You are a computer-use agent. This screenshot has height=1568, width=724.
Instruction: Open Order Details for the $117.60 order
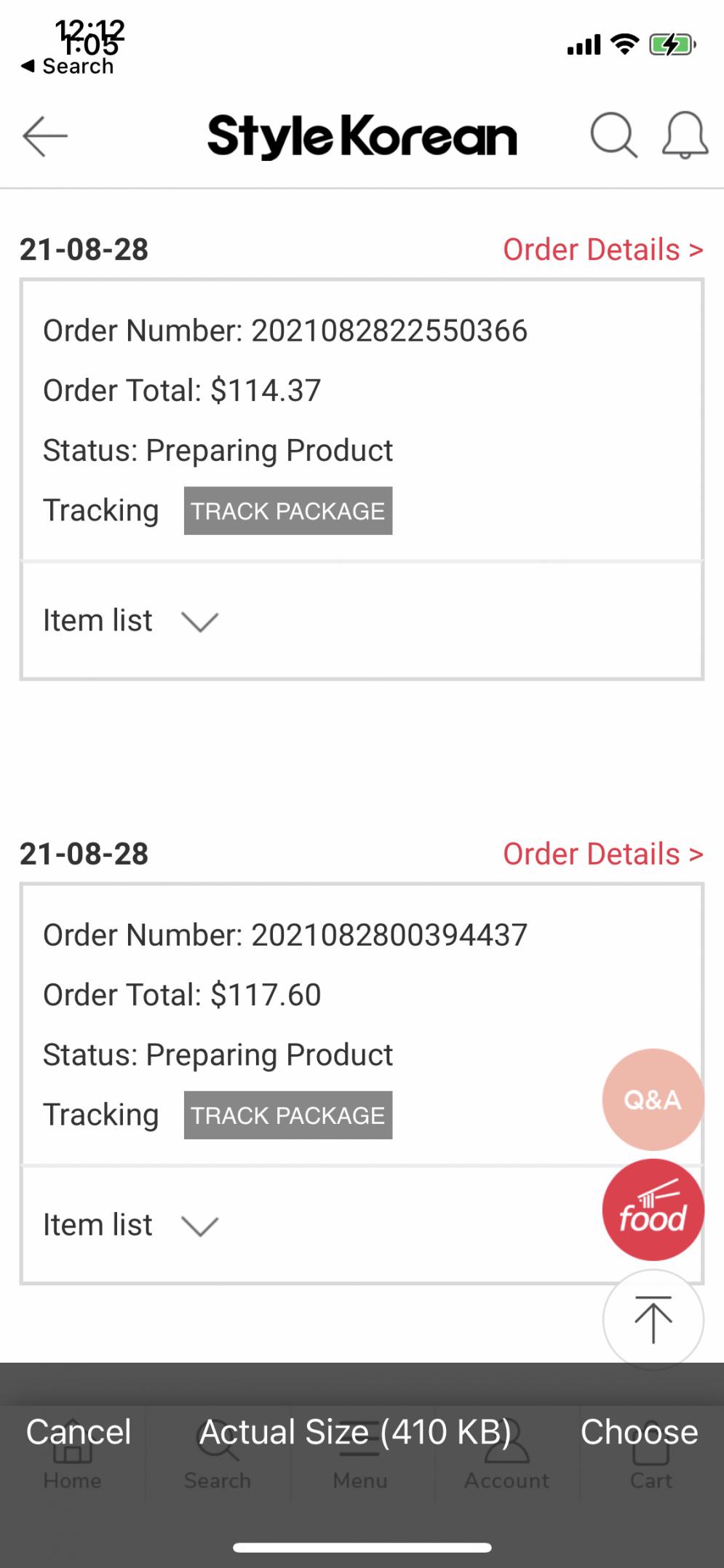602,854
